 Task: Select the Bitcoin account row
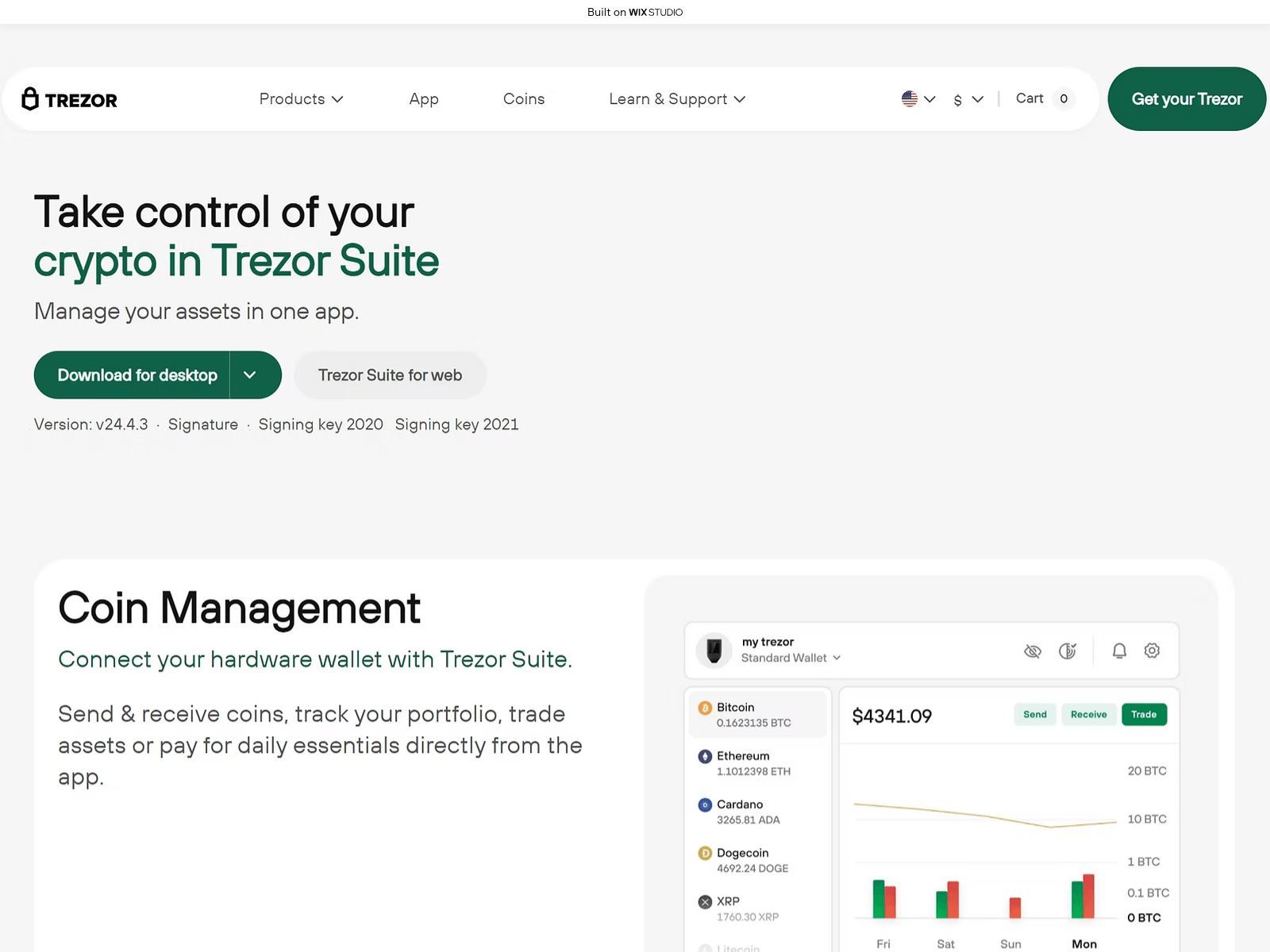coord(758,715)
